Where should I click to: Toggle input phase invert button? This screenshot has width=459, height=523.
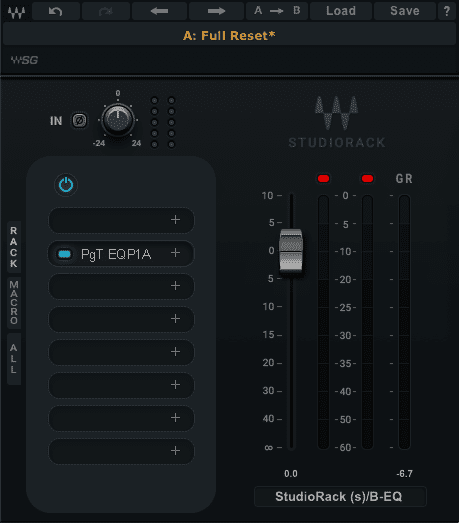(79, 120)
